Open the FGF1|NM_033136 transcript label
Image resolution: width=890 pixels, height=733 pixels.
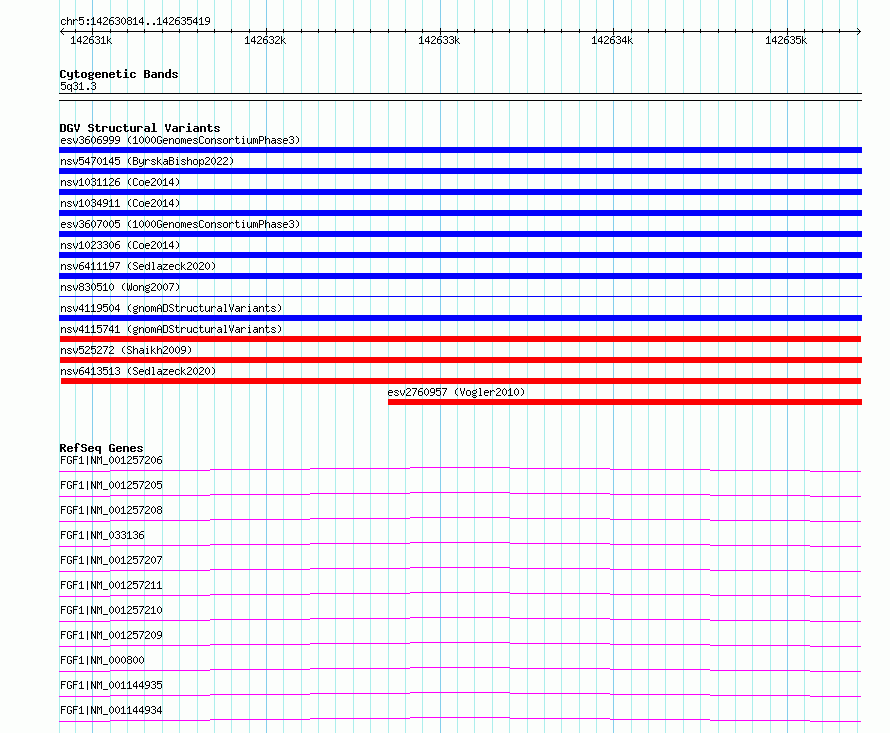click(102, 535)
